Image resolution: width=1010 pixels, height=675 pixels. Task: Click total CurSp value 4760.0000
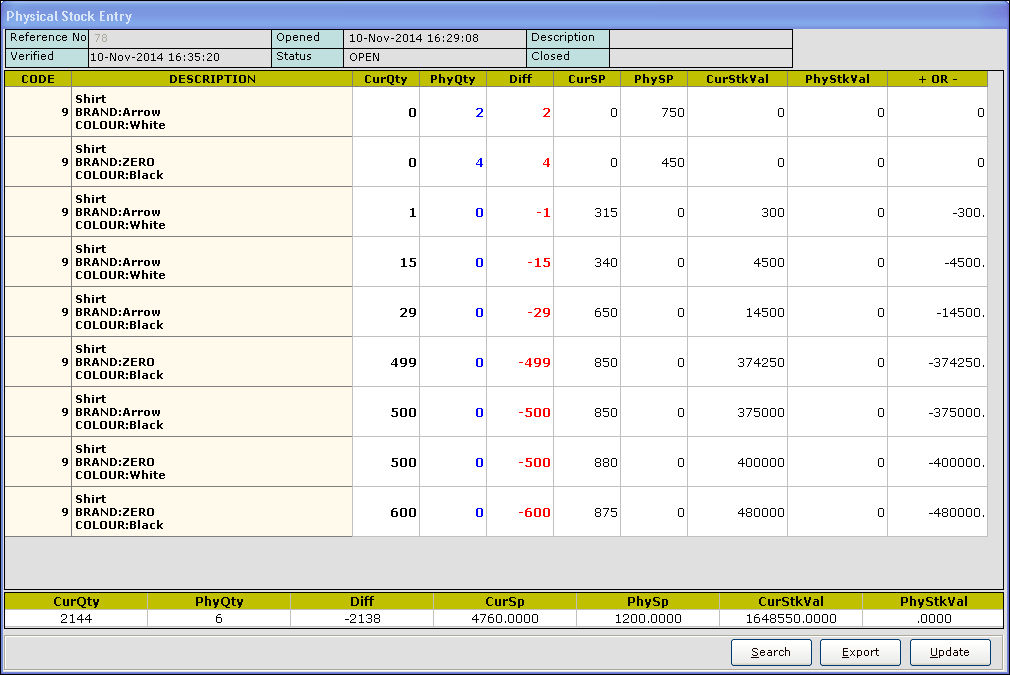tap(505, 619)
